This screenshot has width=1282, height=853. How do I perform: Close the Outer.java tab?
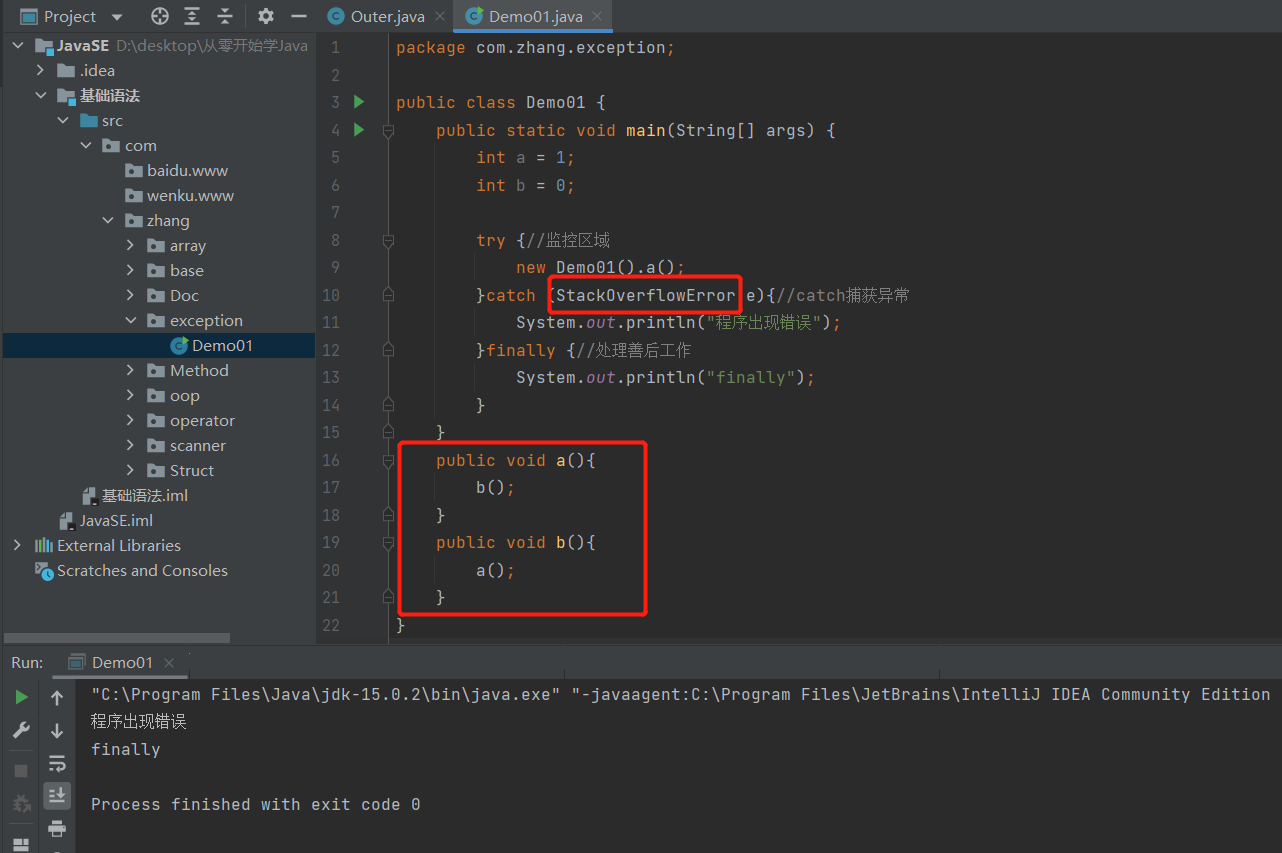(439, 16)
